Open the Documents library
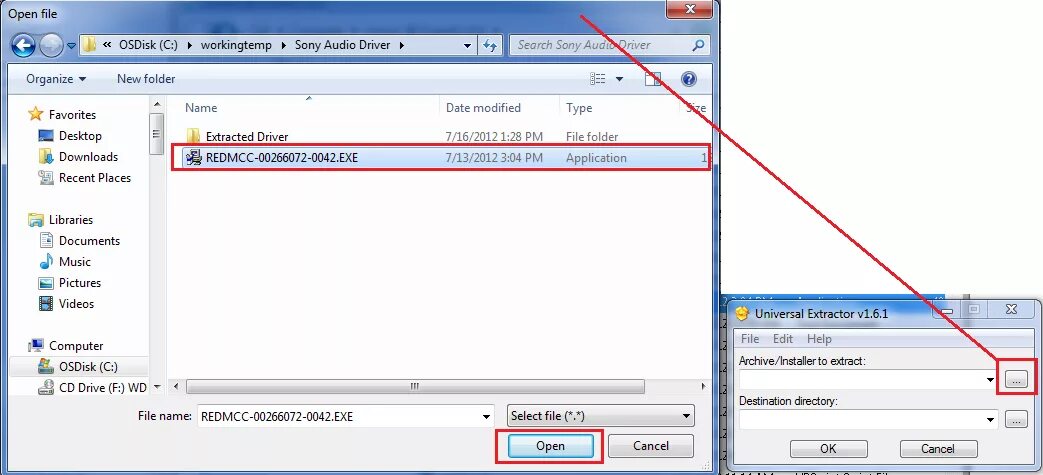Viewport: 1043px width, 475px height. (x=89, y=241)
